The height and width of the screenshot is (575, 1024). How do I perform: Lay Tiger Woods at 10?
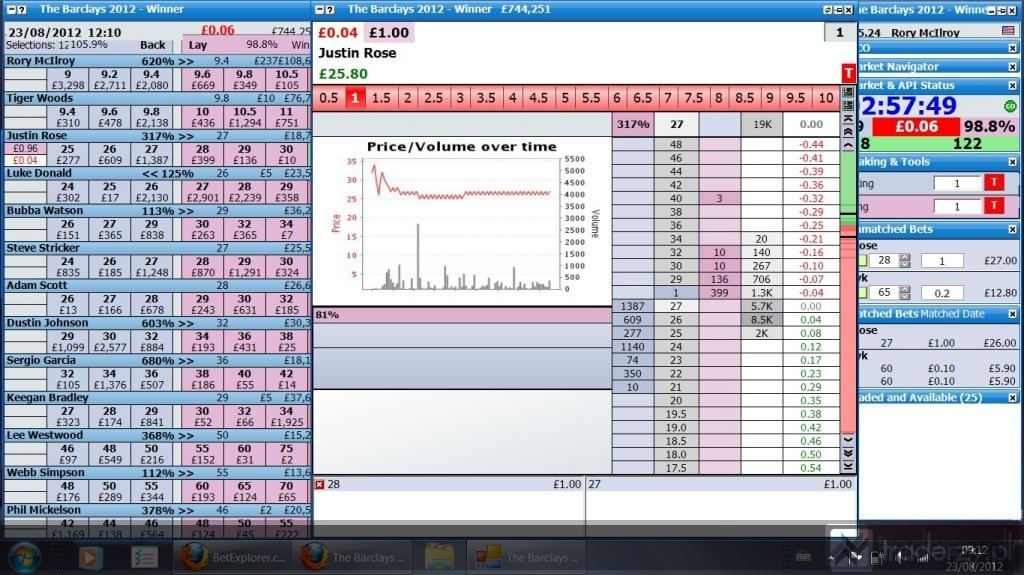[202, 117]
